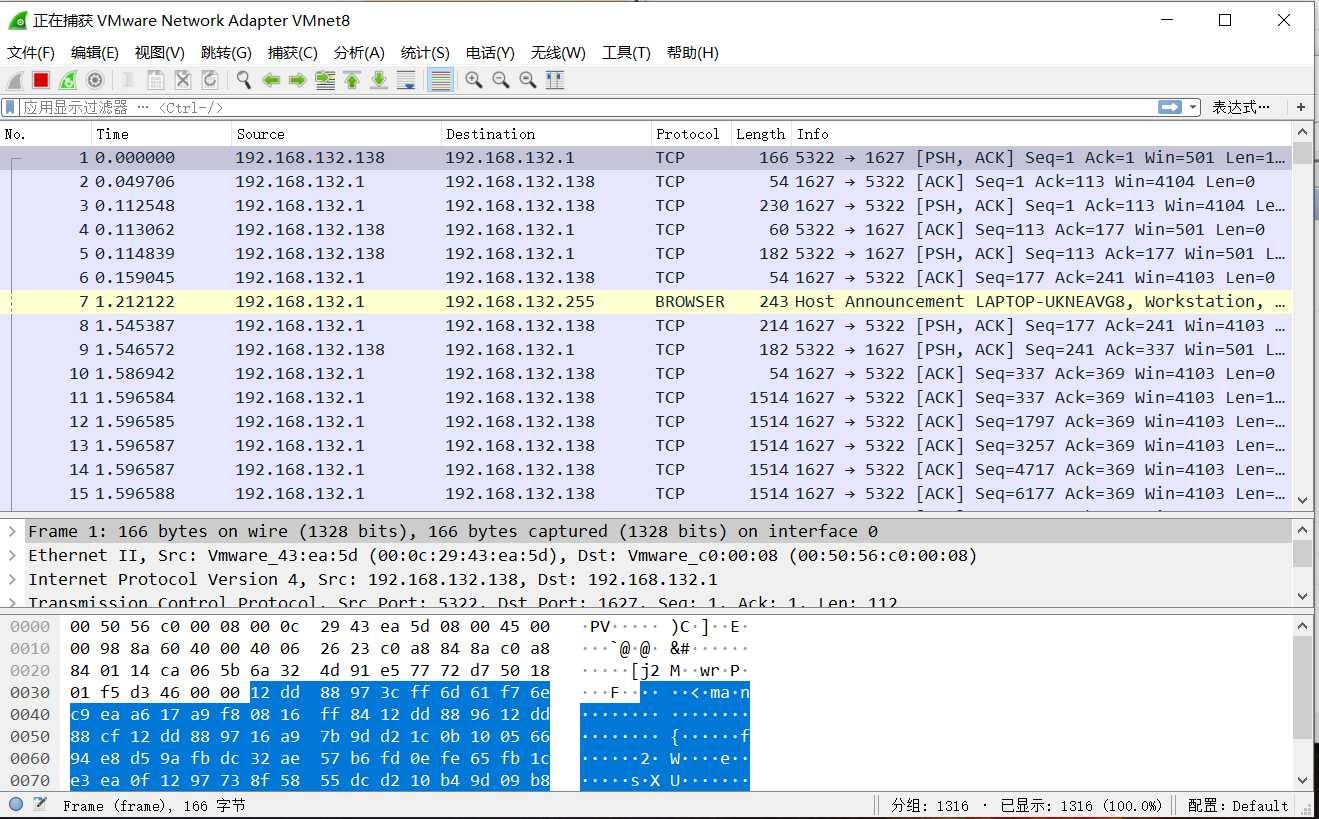
Task: Open the 电话(Y) menu
Action: [x=490, y=53]
